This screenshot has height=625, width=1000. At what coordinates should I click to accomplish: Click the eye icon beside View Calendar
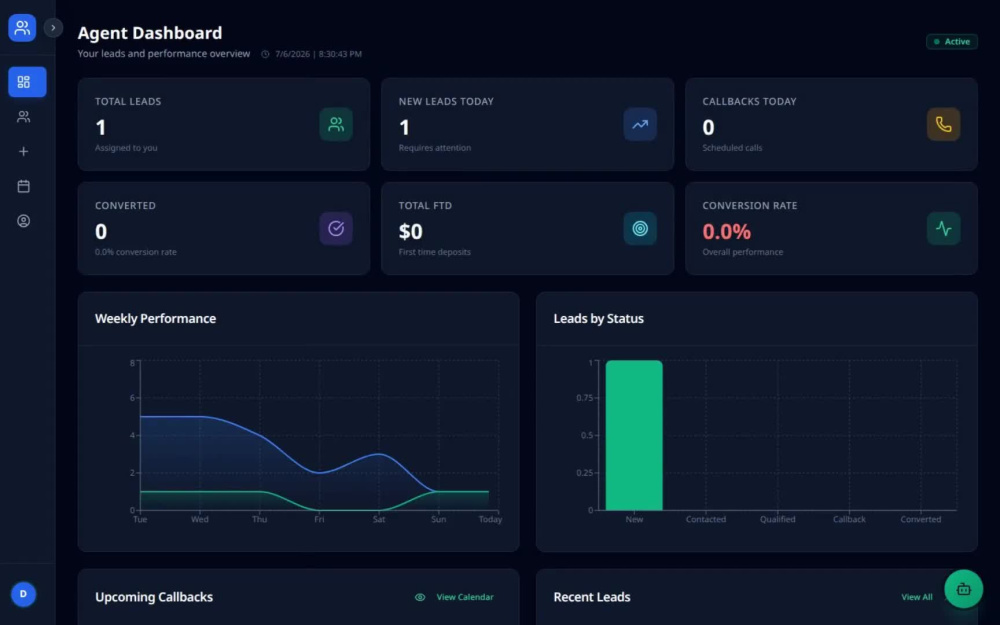click(420, 598)
